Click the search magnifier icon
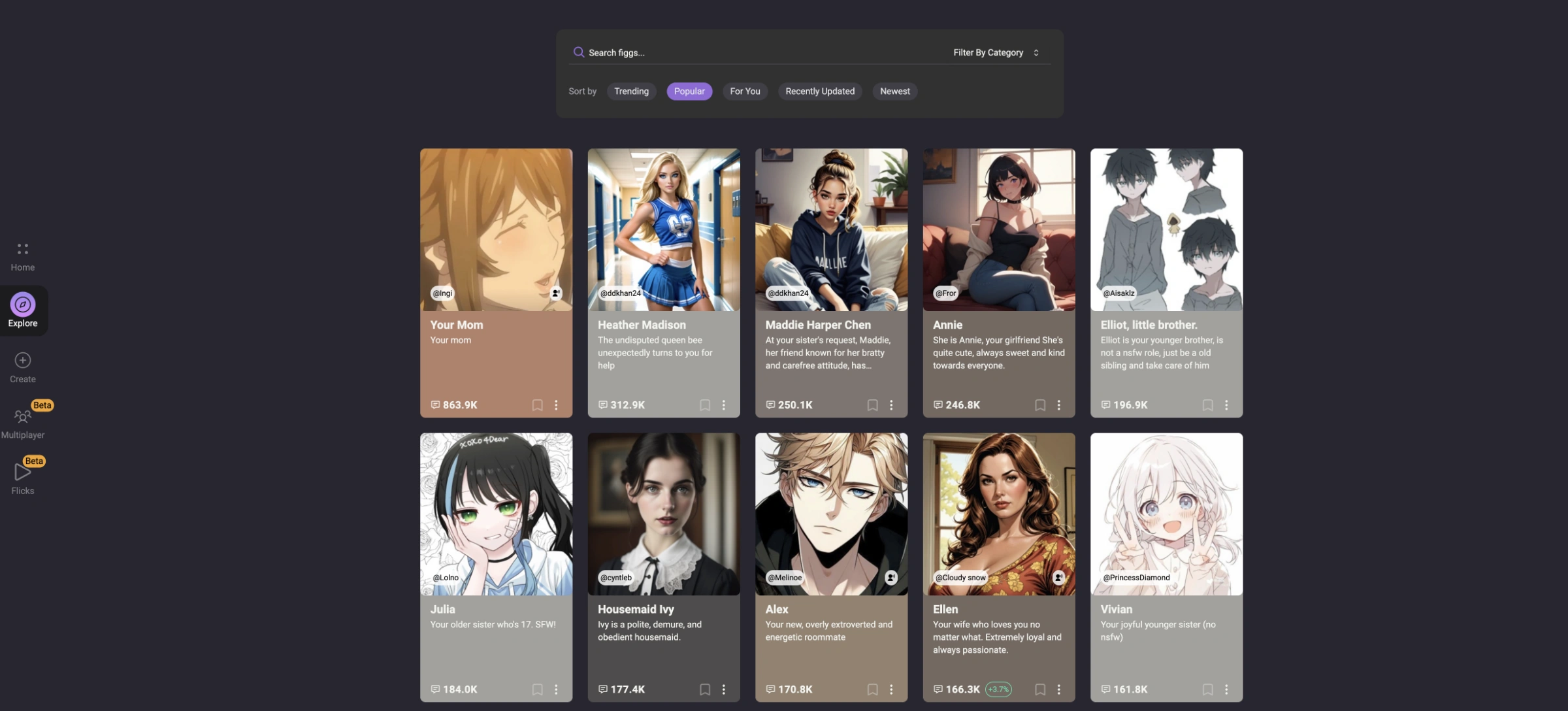 point(578,52)
